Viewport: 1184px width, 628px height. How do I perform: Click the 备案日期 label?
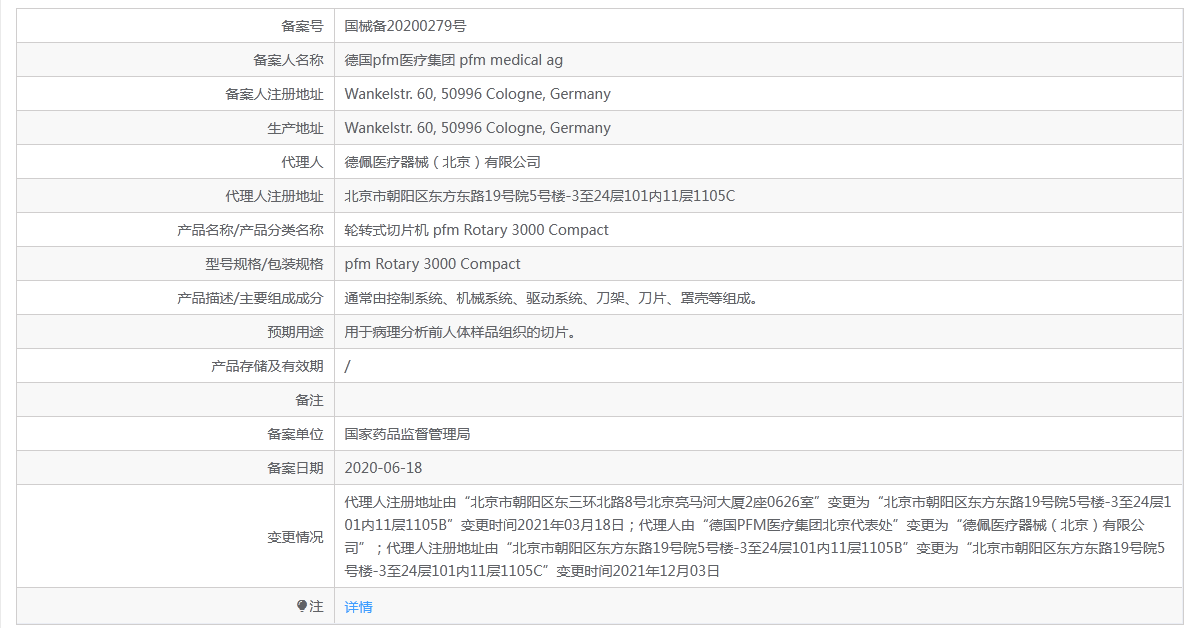click(x=295, y=468)
